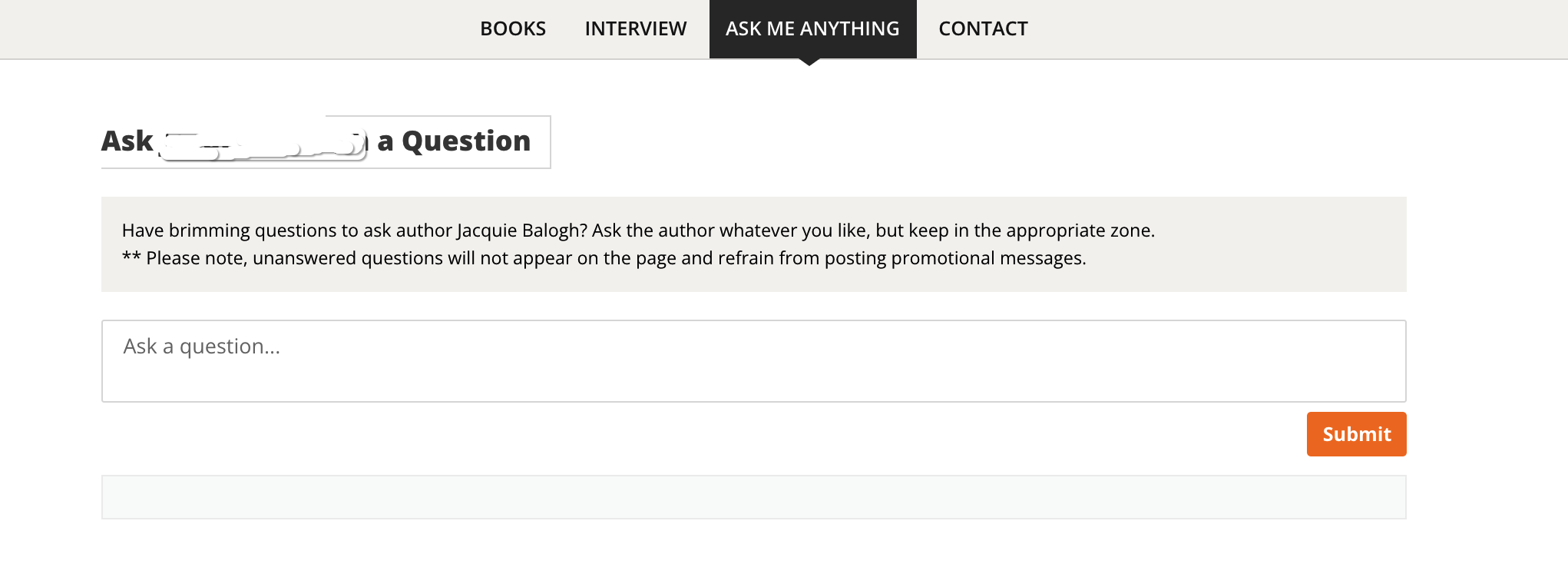Select the ASK ME ANYTHING tab

tap(812, 28)
